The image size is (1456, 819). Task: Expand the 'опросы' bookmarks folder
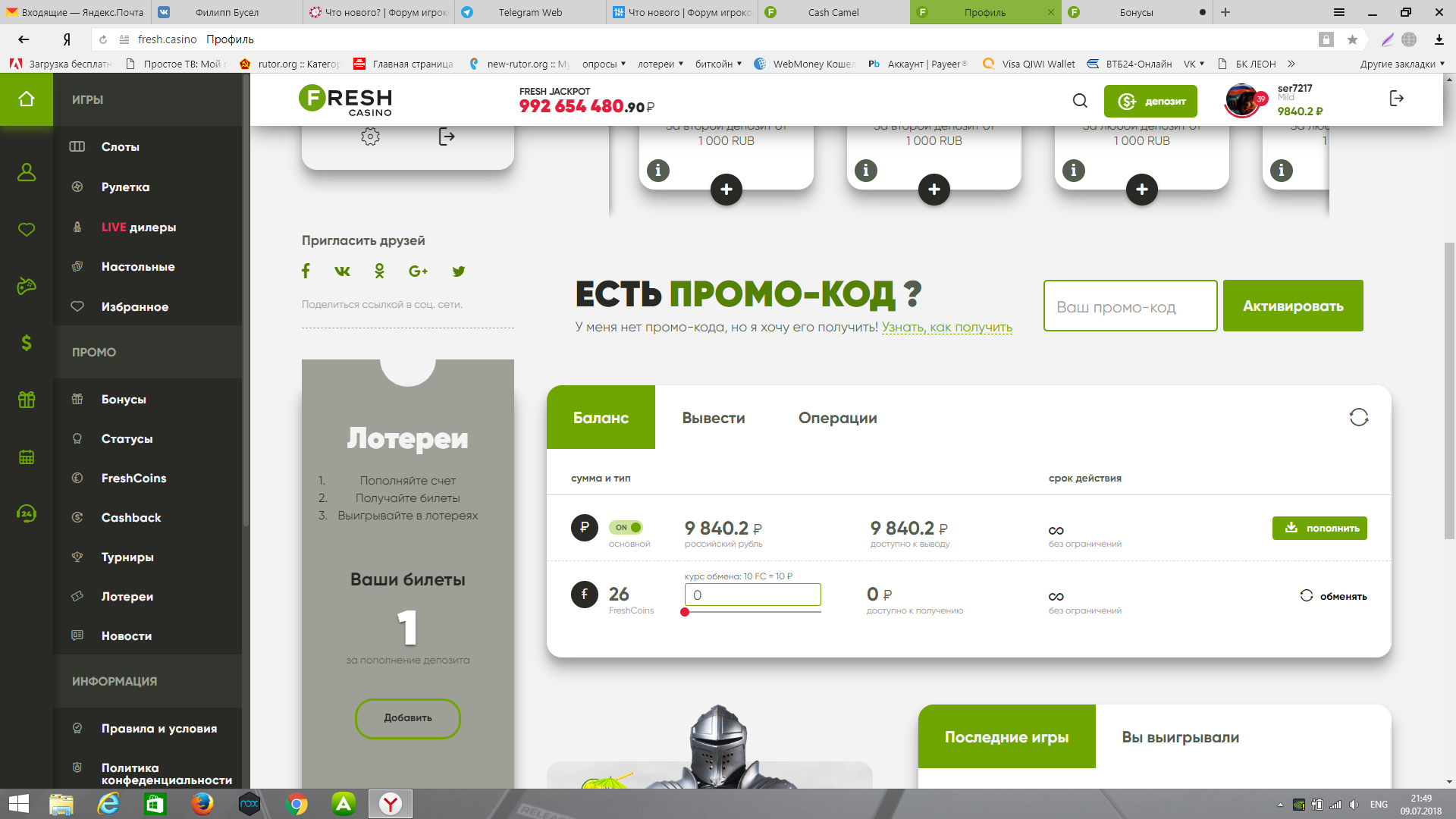[604, 64]
